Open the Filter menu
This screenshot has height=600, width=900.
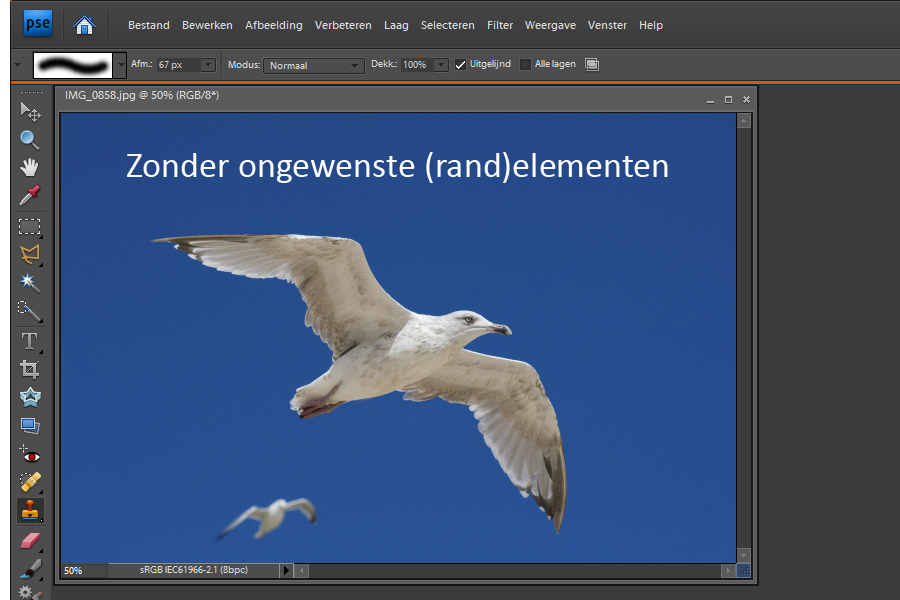[500, 25]
